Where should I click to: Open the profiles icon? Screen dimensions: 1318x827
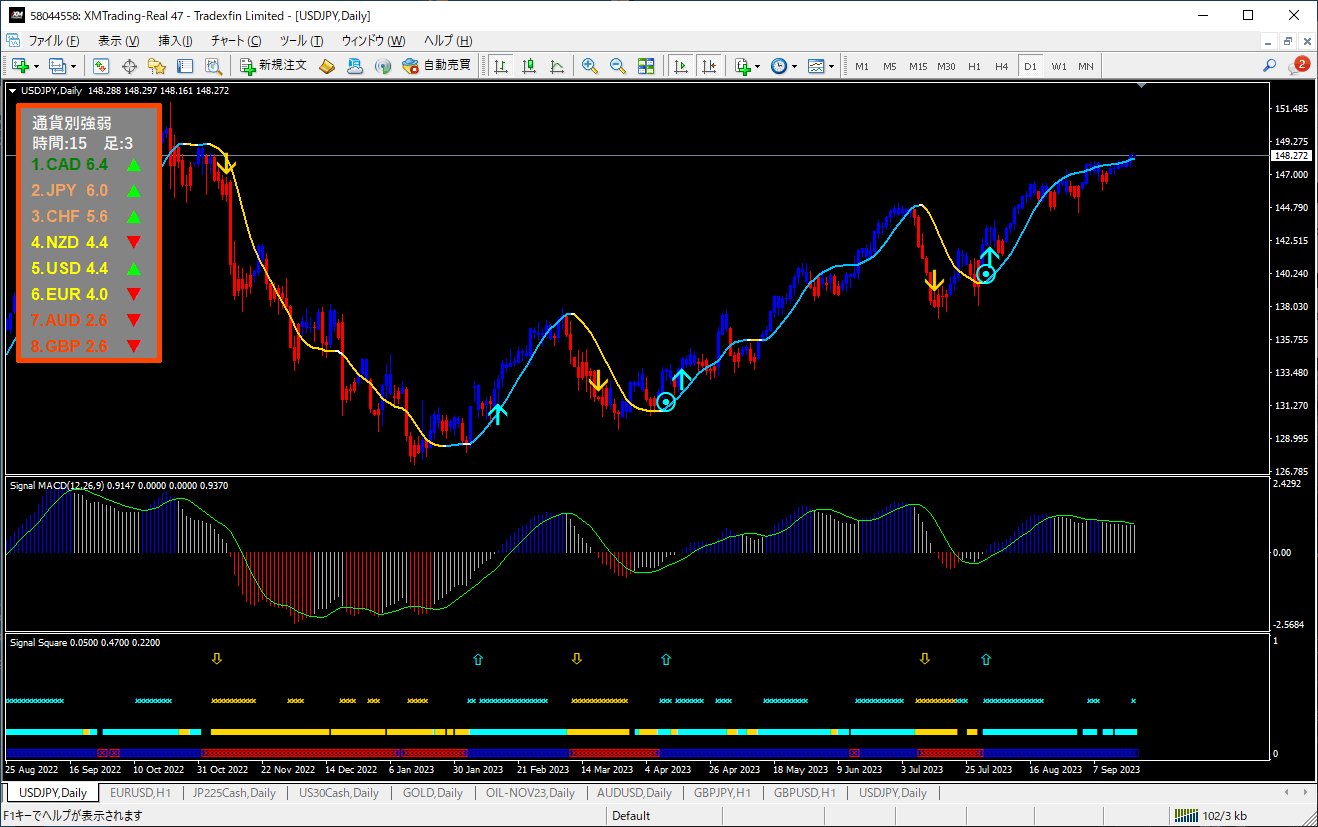coord(57,66)
